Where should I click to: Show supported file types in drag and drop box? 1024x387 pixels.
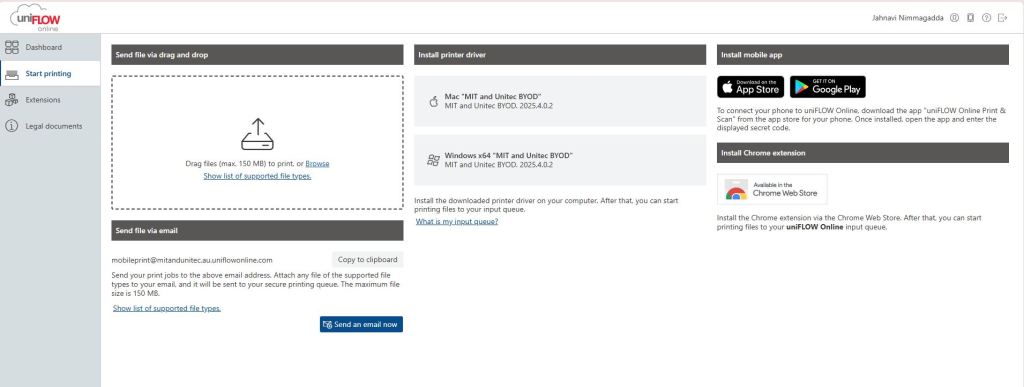point(257,176)
